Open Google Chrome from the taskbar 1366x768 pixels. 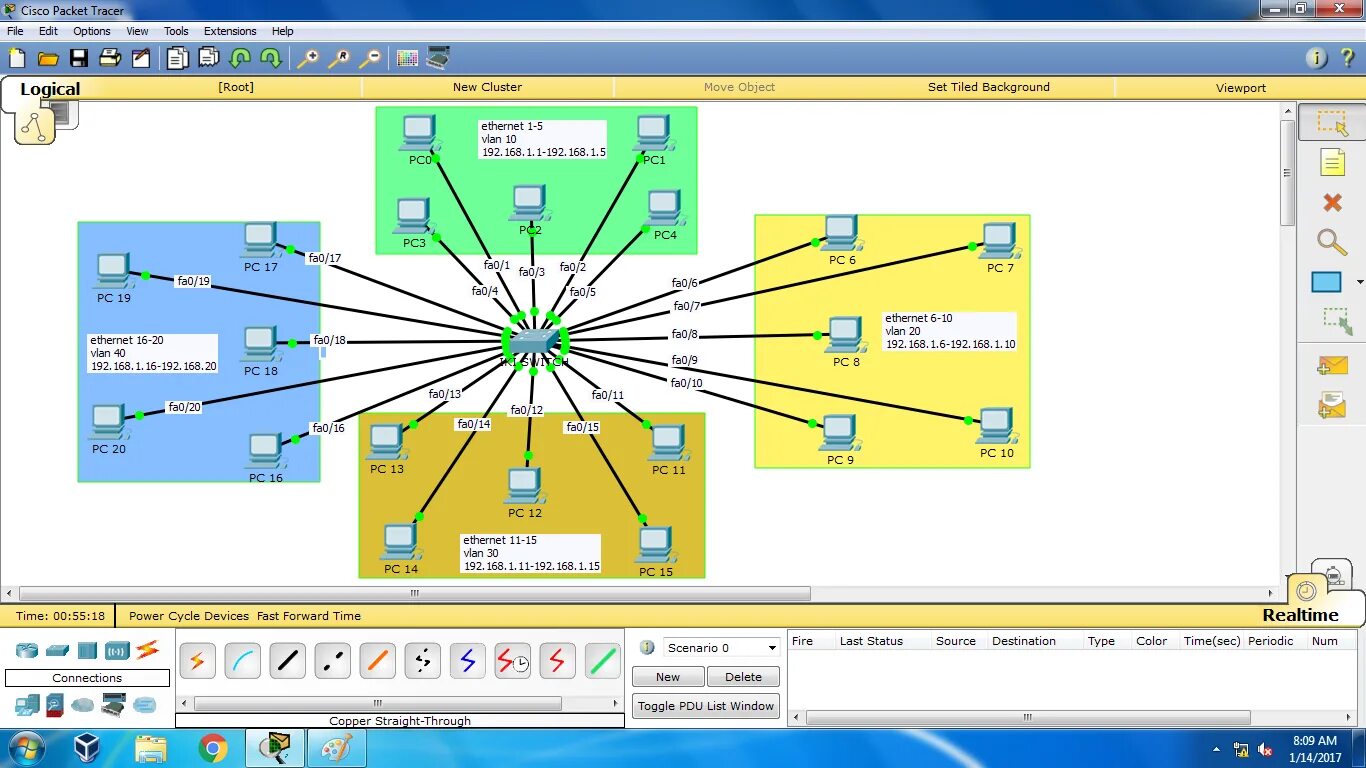point(212,748)
